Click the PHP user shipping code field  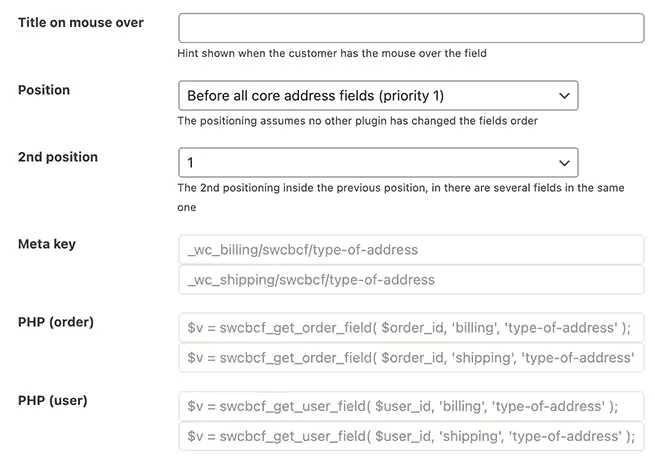pos(411,436)
